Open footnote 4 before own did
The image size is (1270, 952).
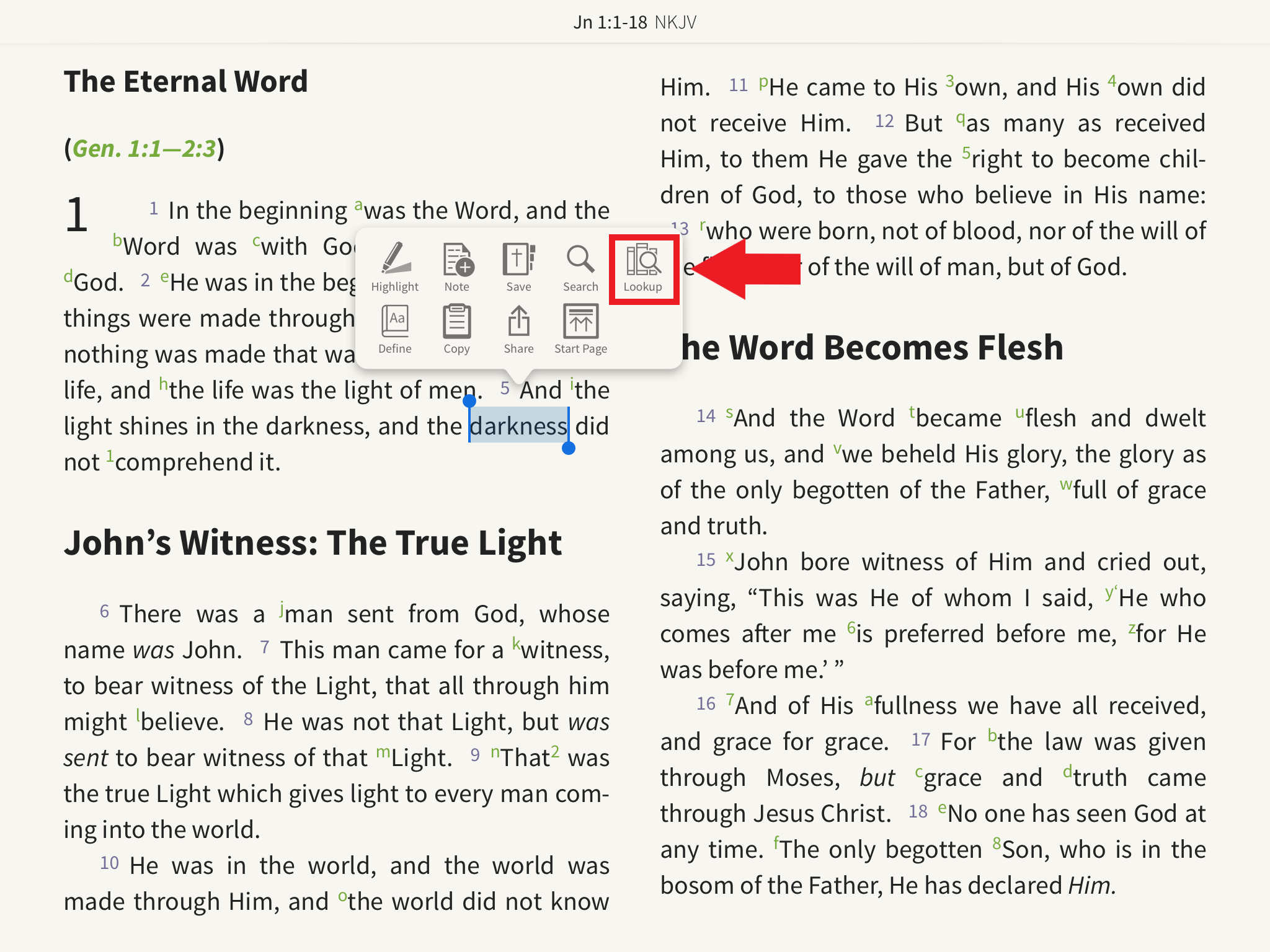[1112, 81]
